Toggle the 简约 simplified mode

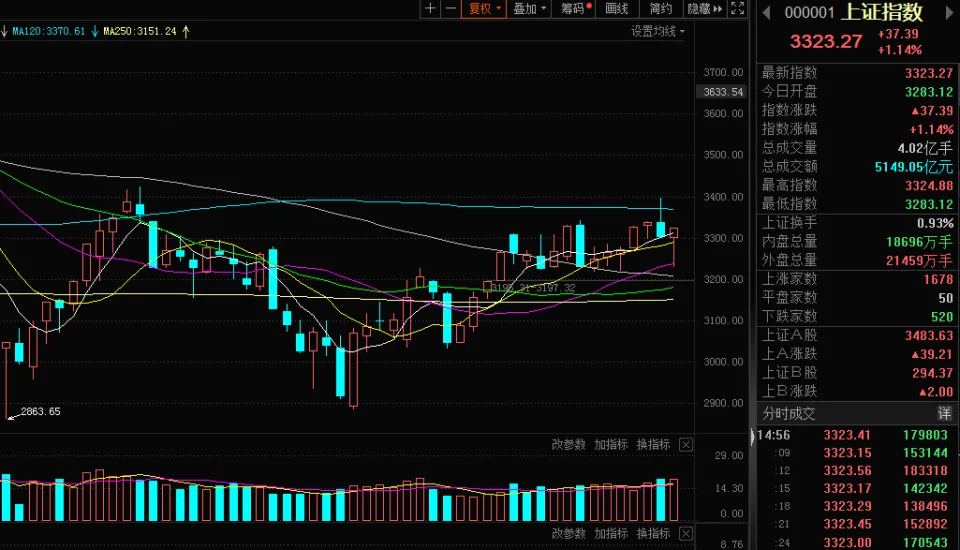(660, 9)
